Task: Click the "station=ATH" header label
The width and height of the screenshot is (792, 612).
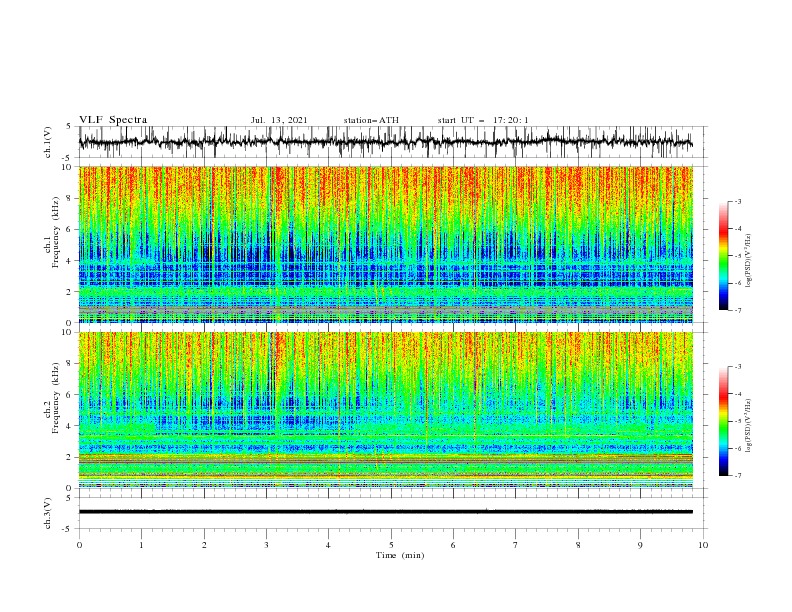Action: tap(371, 120)
